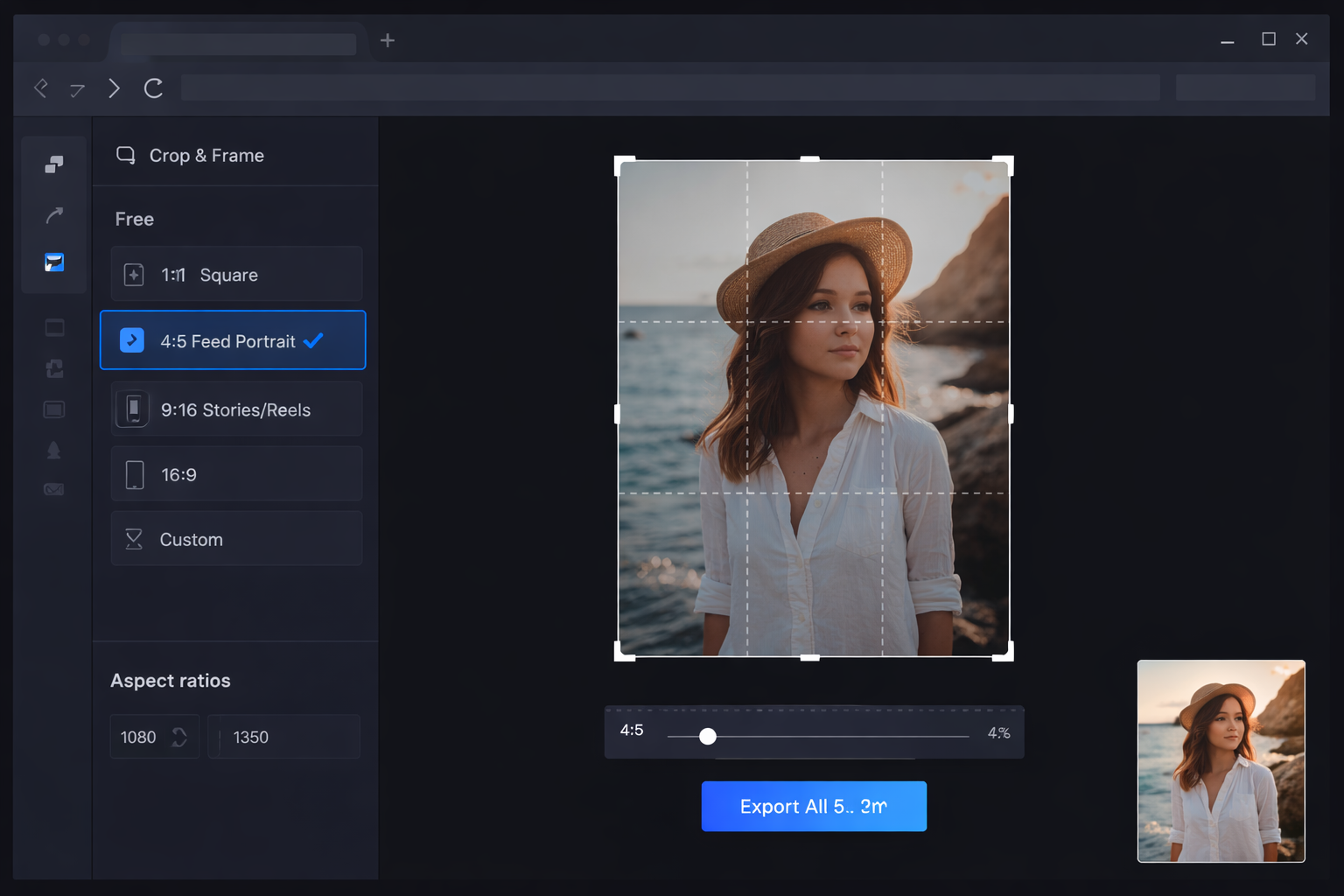Viewport: 1344px width, 896px height.
Task: Select the 4:5 Feed Portrait preset
Action: pyautogui.click(x=233, y=340)
